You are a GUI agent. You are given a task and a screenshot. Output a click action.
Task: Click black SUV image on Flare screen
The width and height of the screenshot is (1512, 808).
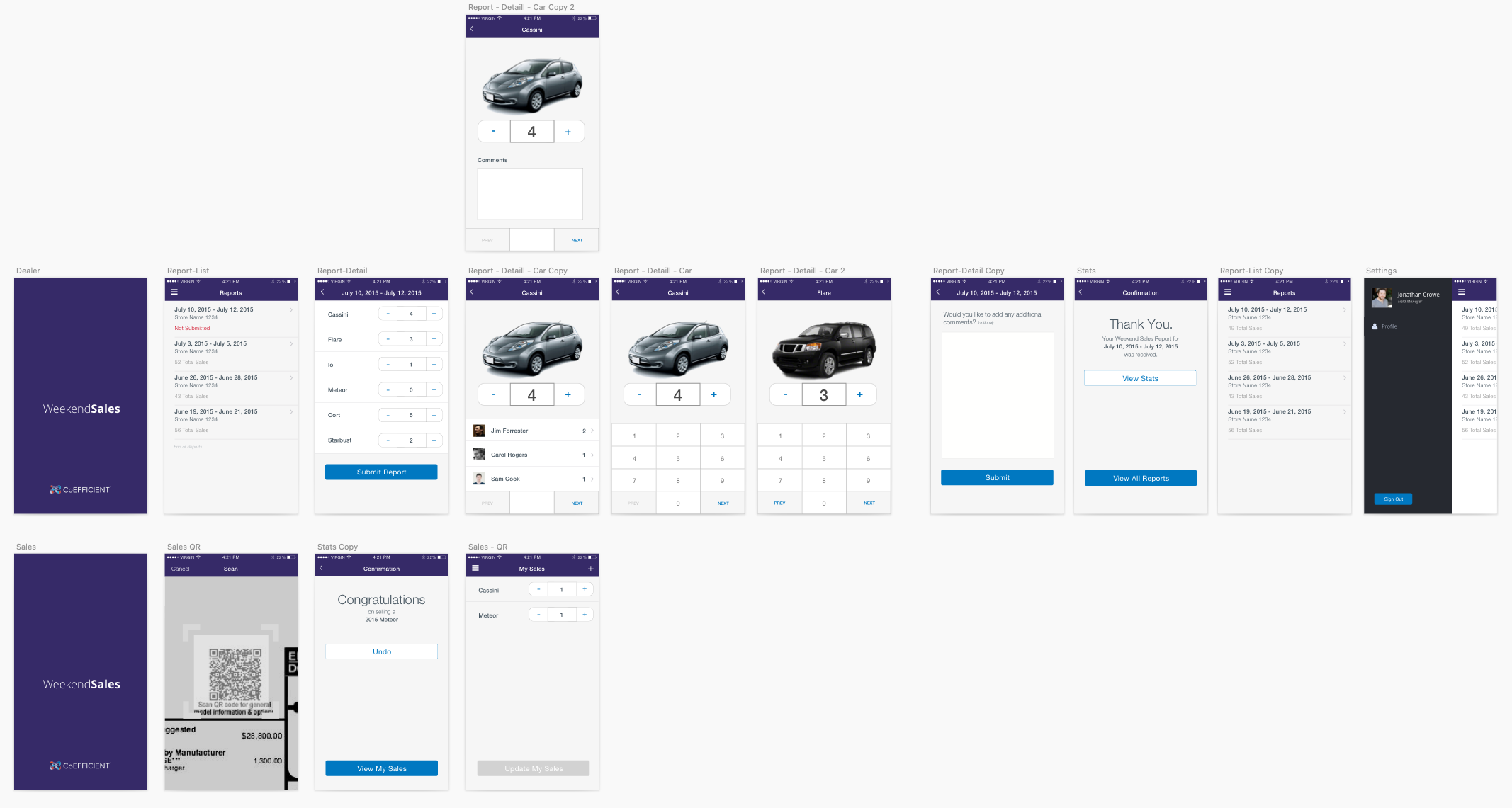pos(824,349)
